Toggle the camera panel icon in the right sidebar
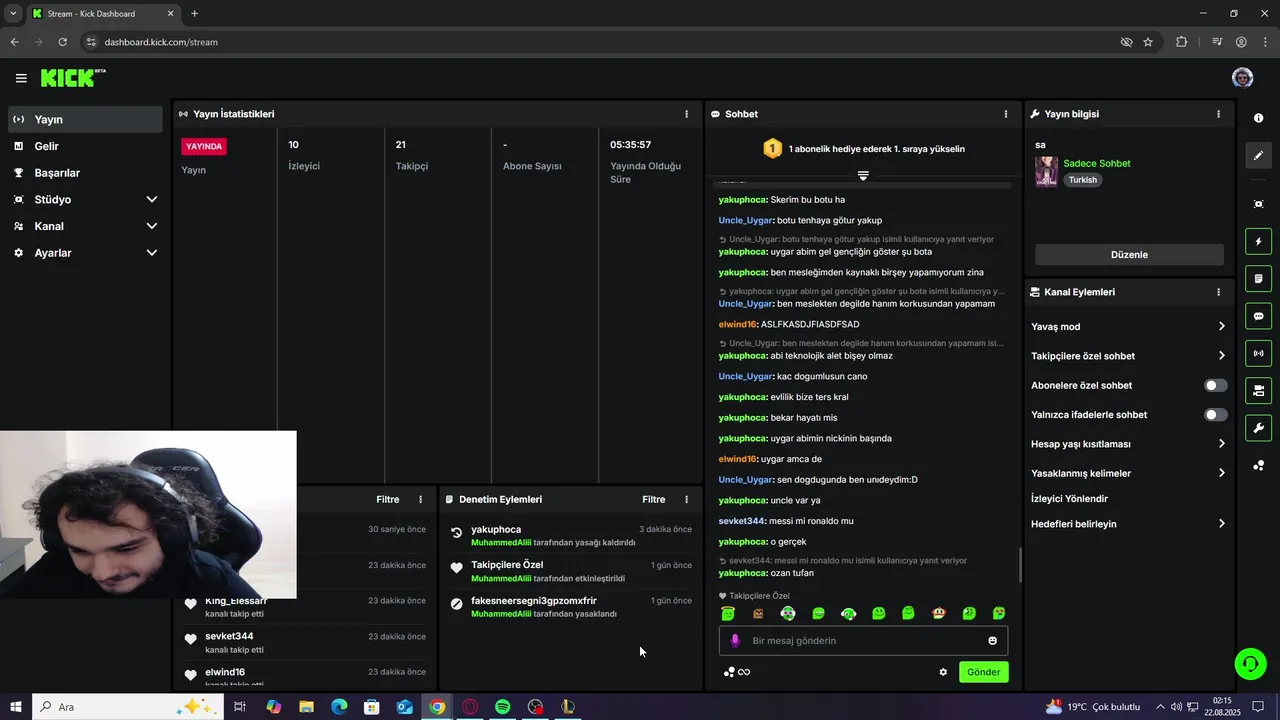 1258,390
